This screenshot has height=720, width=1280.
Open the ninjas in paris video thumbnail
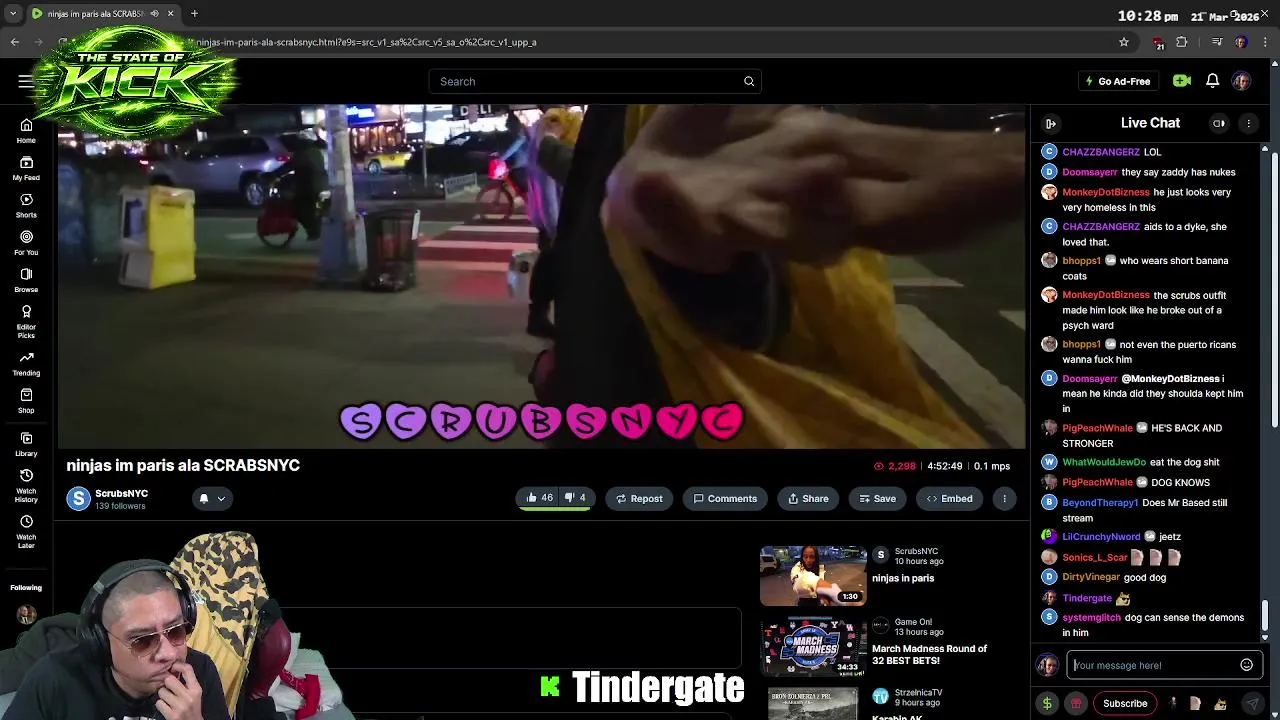click(x=813, y=575)
